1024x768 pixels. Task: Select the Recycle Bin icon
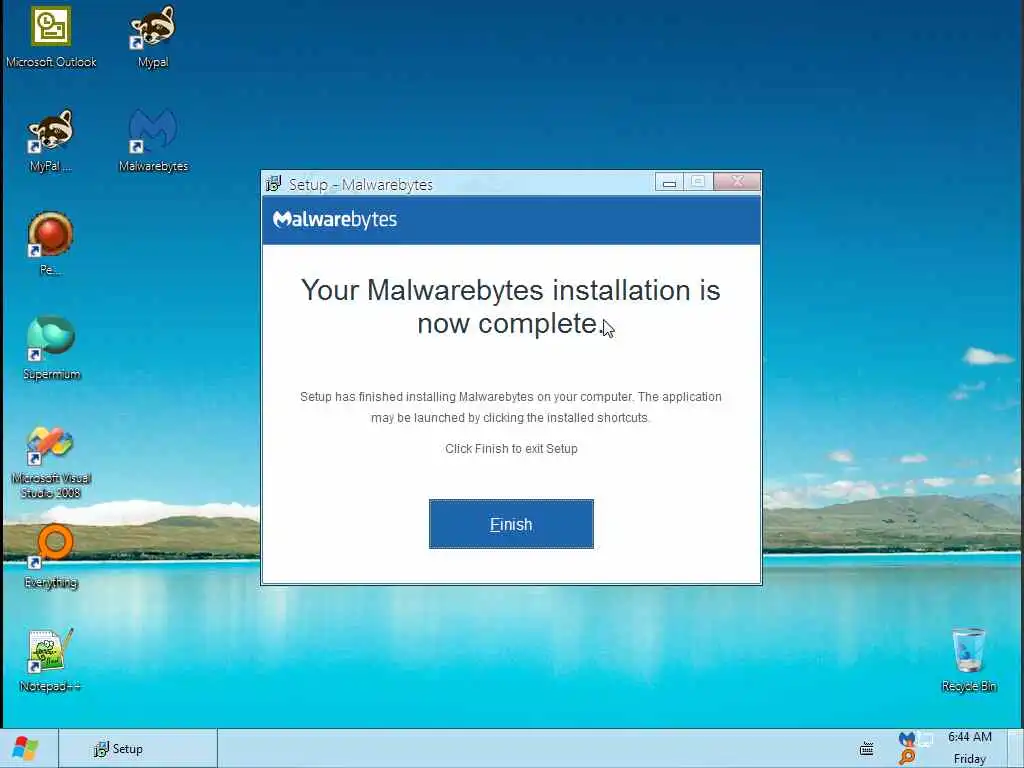coord(968,660)
